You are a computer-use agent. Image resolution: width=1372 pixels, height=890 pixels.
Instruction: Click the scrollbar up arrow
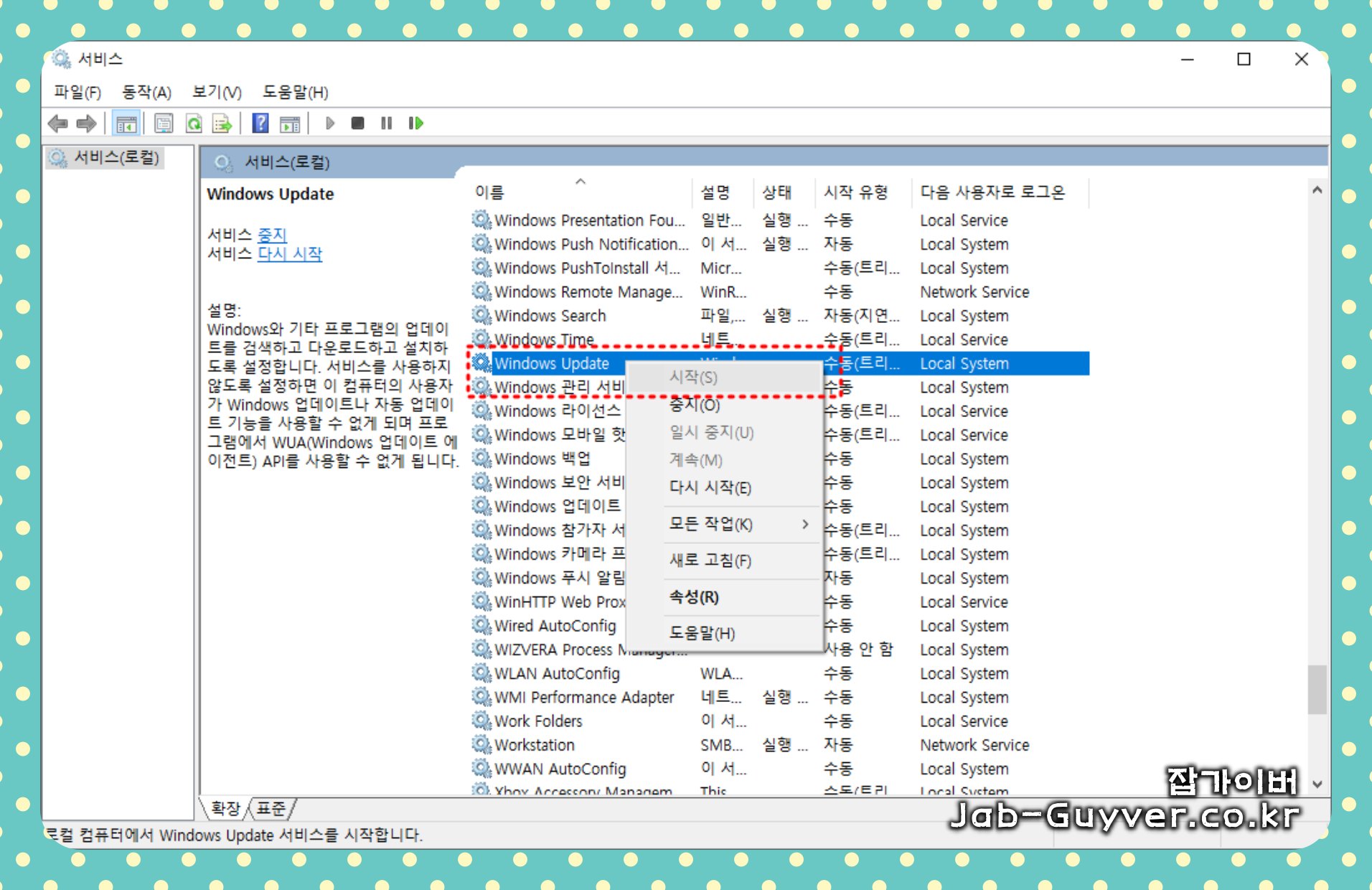[x=1317, y=190]
